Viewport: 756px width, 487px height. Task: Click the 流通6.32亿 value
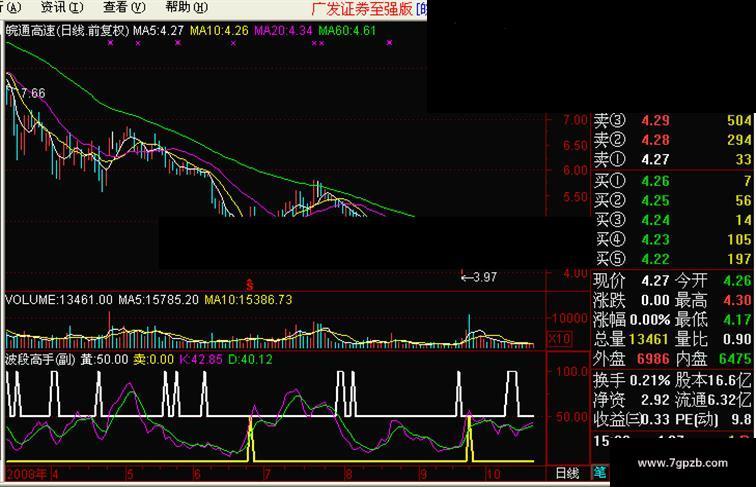[713, 400]
